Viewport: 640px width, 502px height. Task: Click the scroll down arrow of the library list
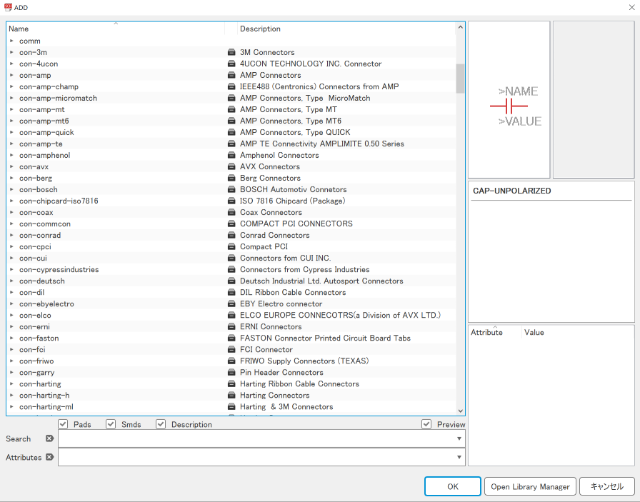click(460, 411)
